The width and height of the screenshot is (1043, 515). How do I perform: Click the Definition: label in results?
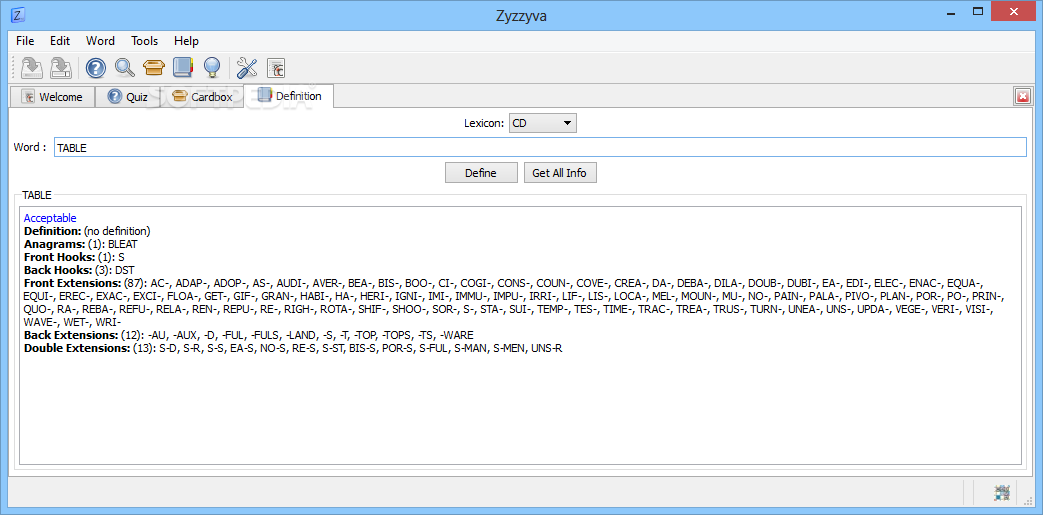[x=53, y=231]
